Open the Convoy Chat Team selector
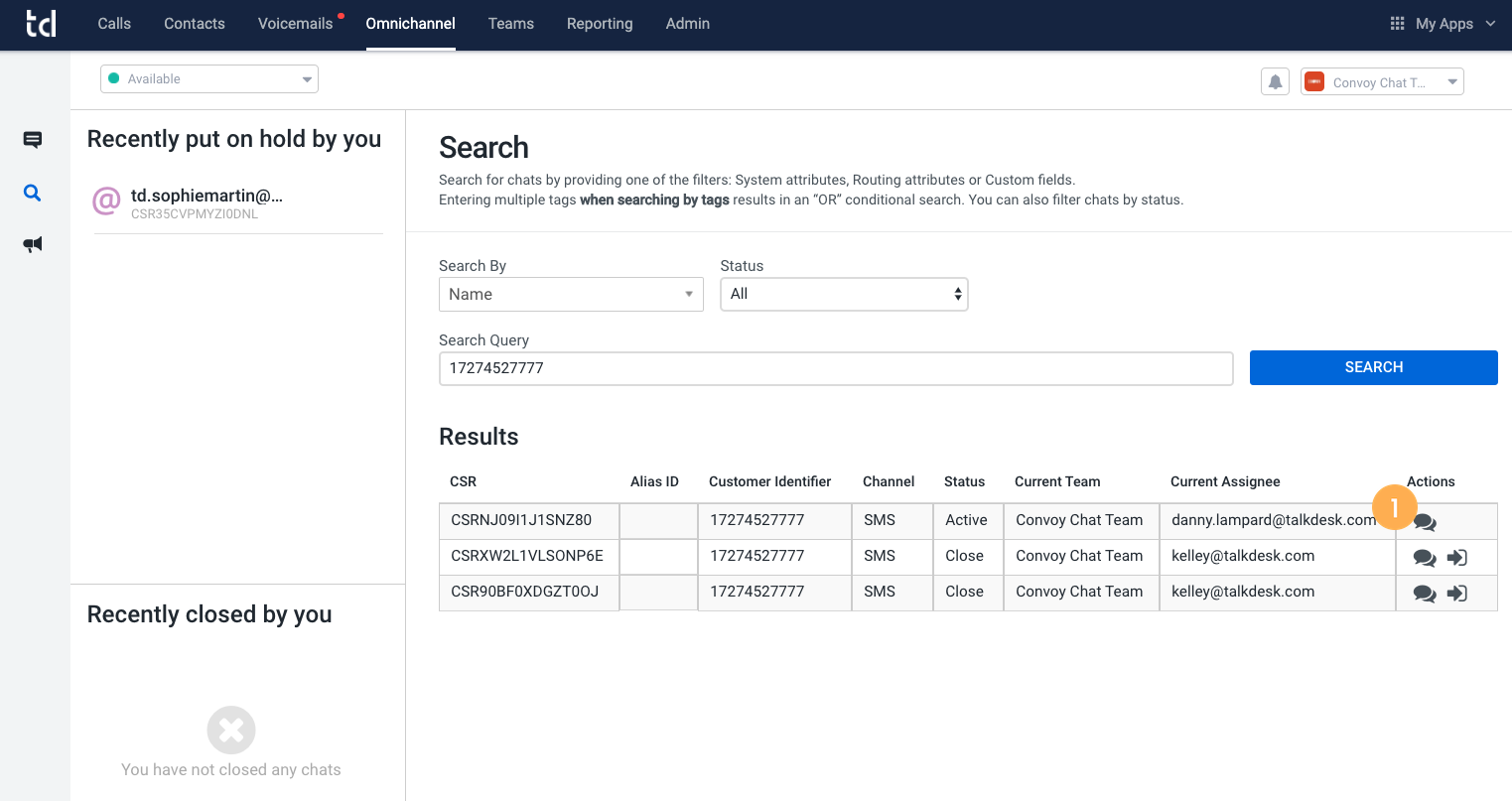 1382,81
